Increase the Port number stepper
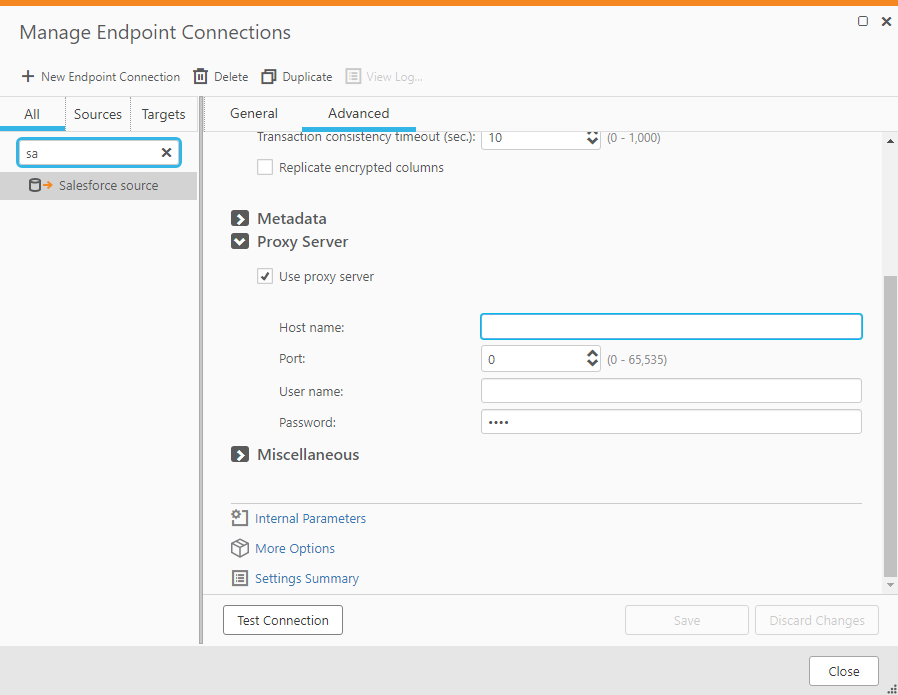Viewport: 898px width, 695px height. [x=593, y=353]
